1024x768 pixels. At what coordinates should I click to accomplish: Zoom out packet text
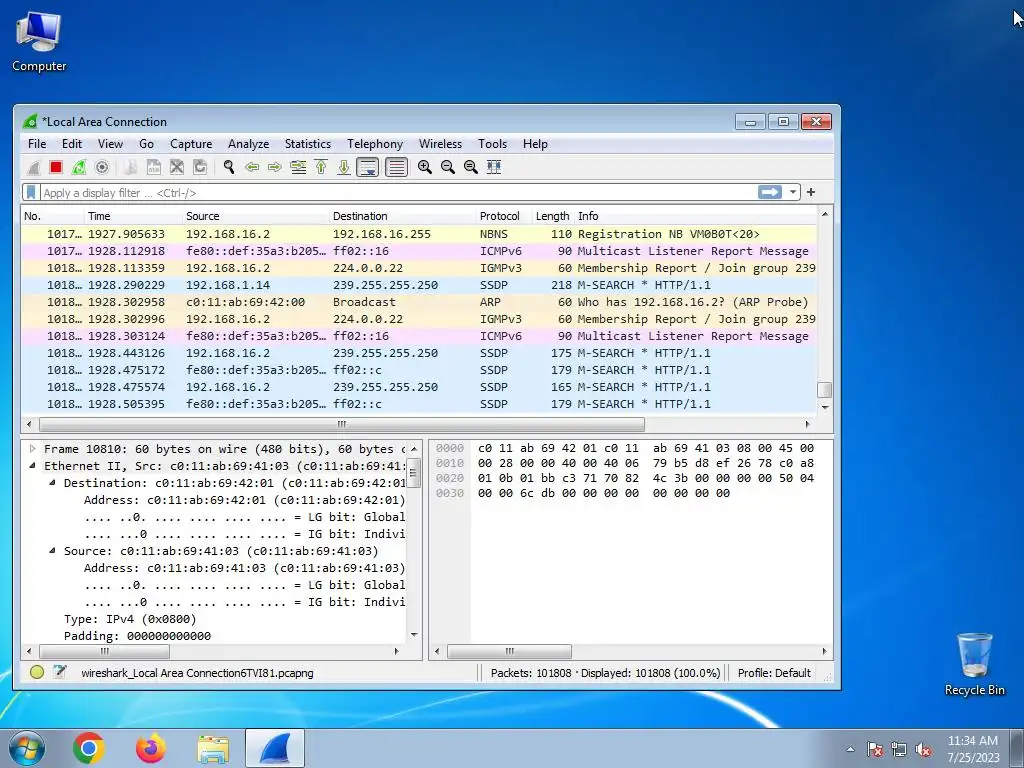pos(447,168)
